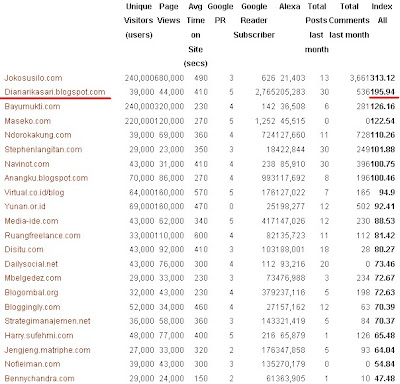Open the Disitu.com link
The height and width of the screenshot is (384, 400).
point(24,249)
